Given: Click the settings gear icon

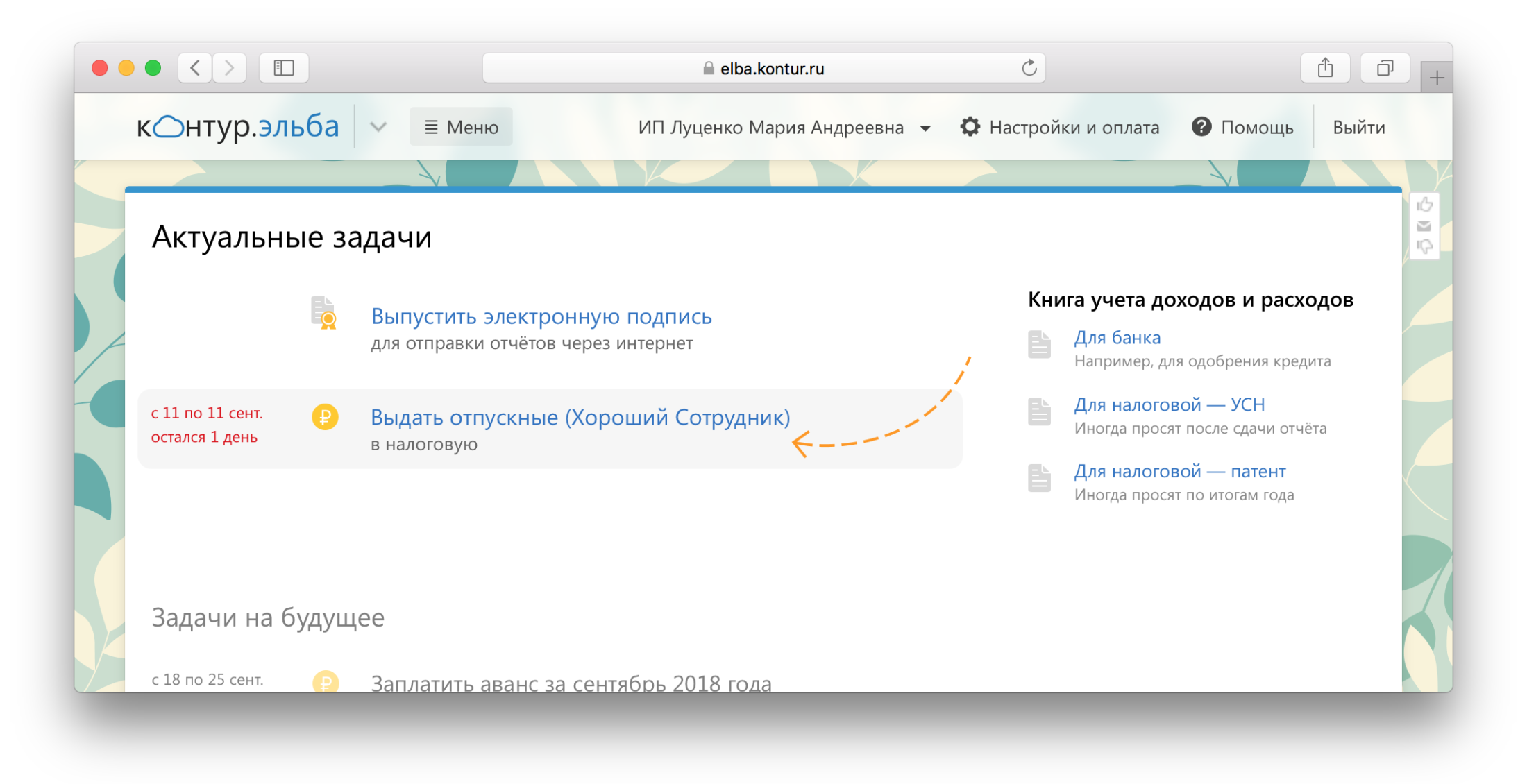Looking at the screenshot, I should (965, 128).
